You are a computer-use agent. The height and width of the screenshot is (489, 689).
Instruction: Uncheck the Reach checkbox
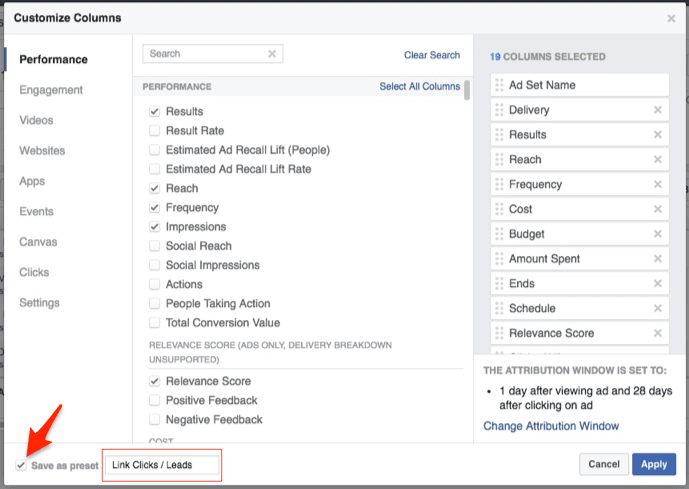tap(154, 188)
